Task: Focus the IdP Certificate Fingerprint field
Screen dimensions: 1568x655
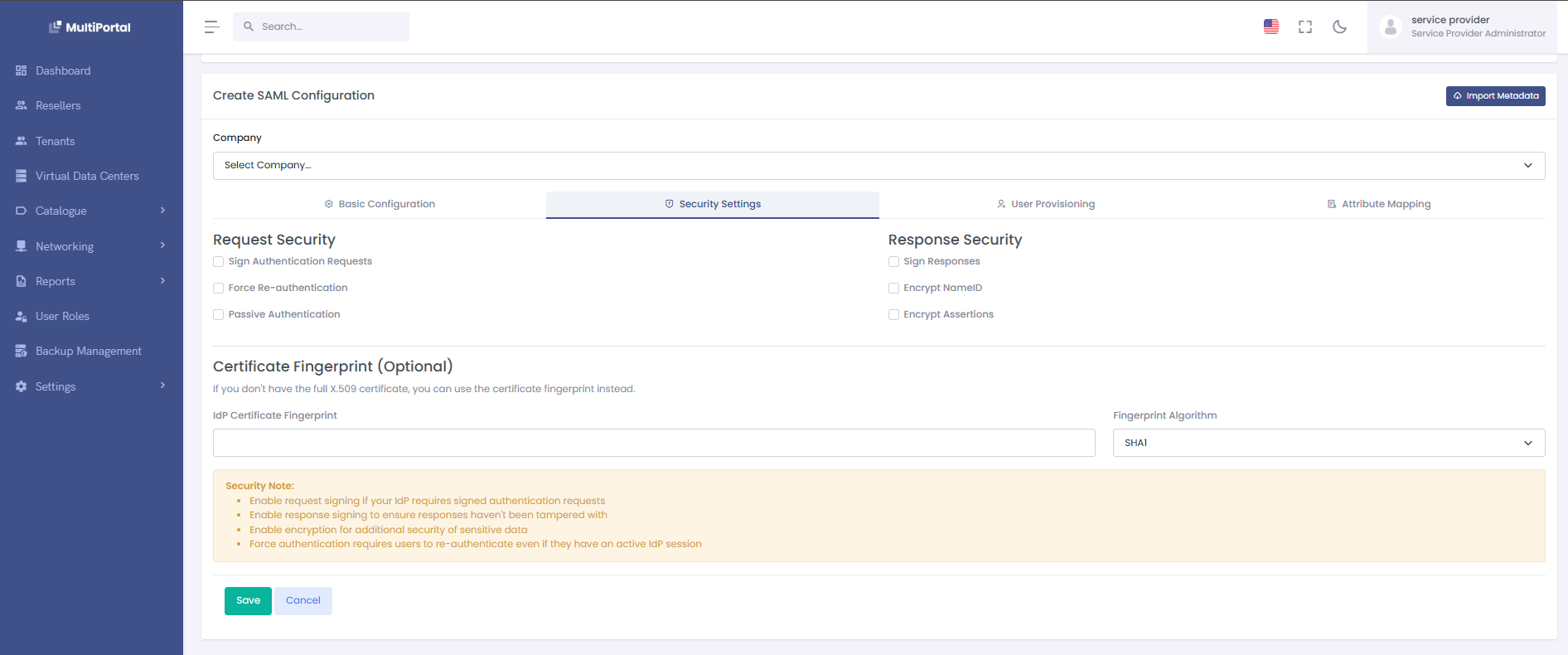Action: (x=654, y=443)
